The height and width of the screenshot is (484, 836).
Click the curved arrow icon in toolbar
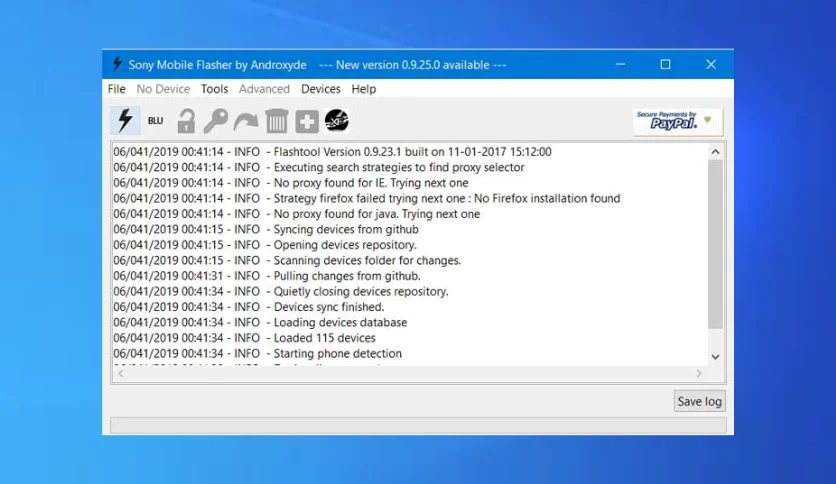click(x=246, y=122)
